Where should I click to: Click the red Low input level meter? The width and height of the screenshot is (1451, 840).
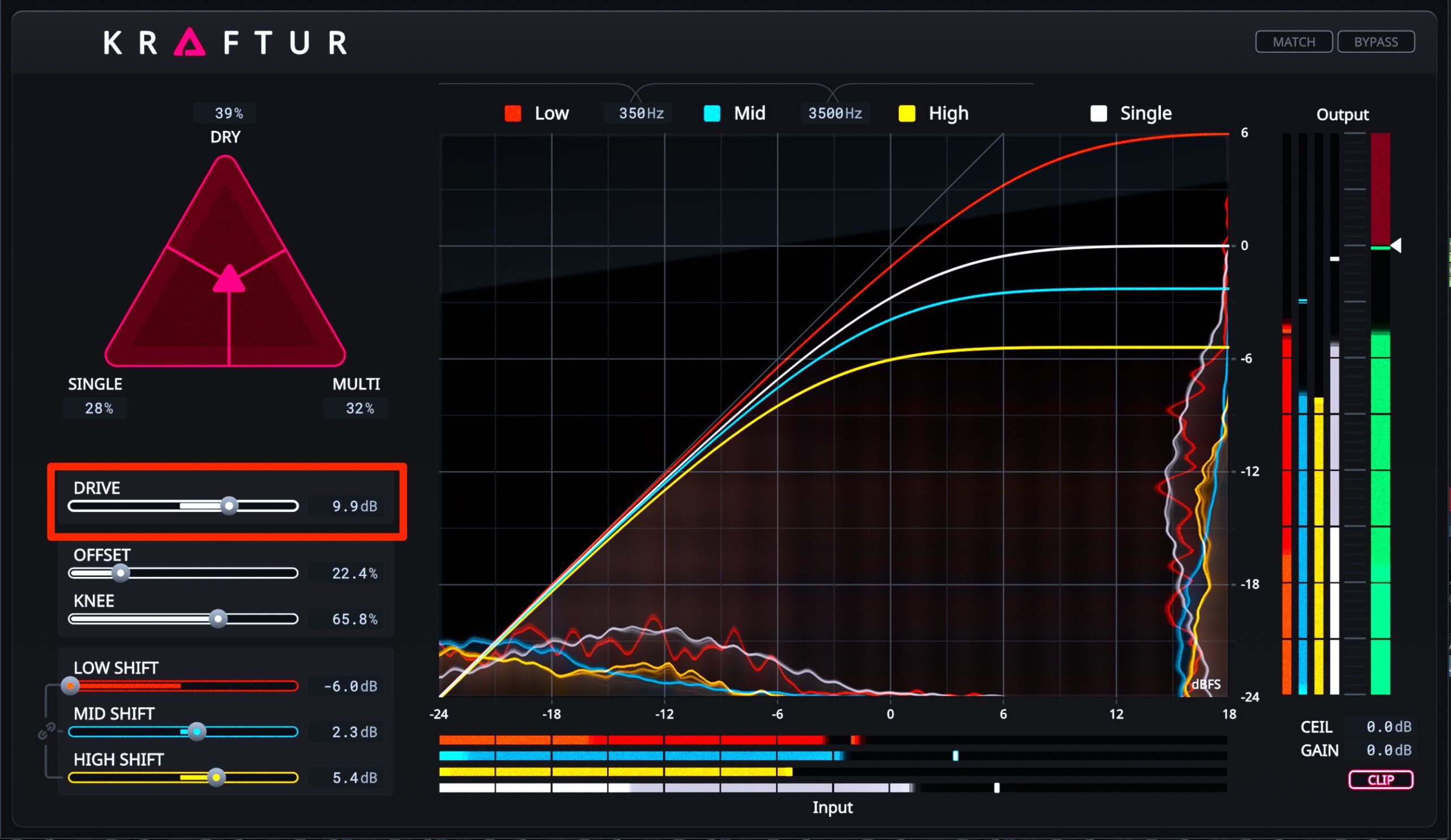tap(833, 740)
